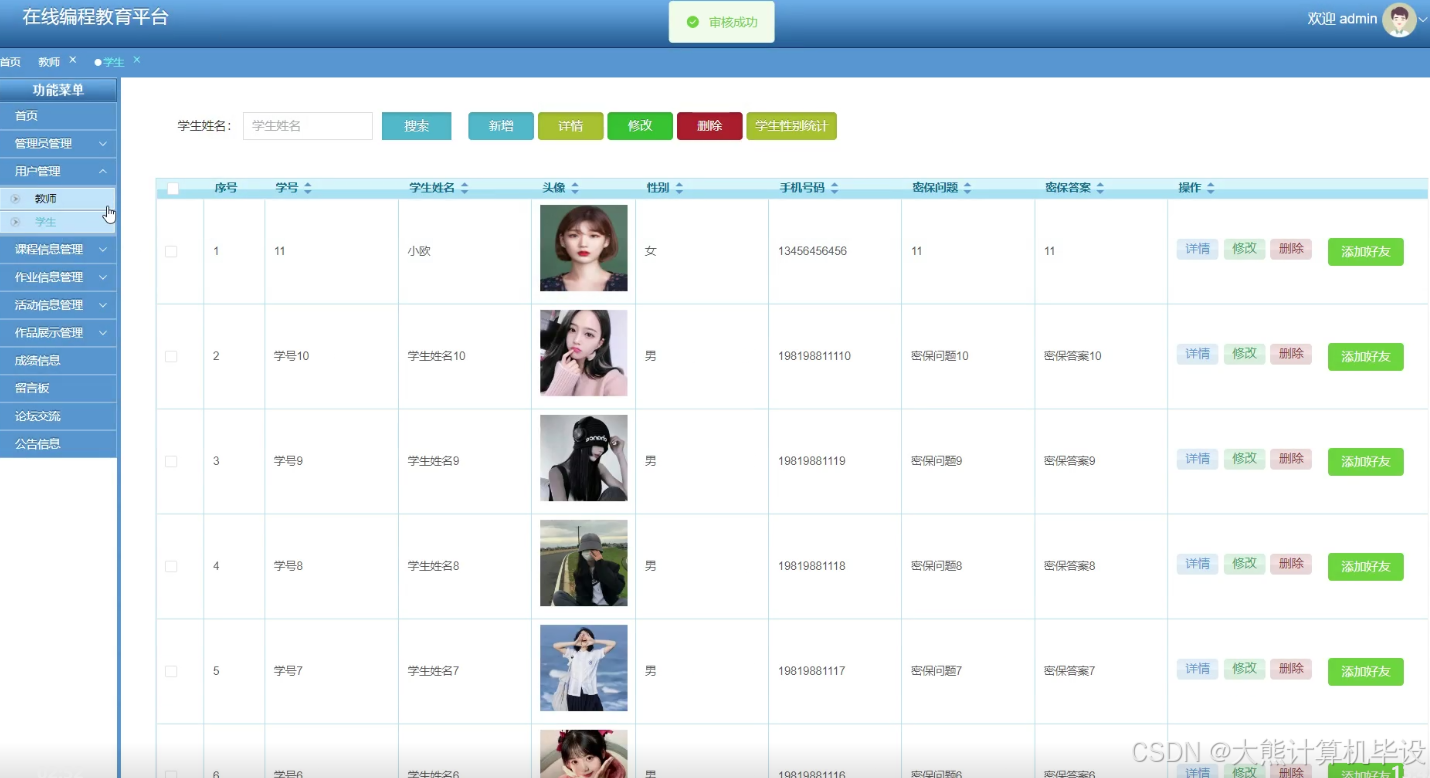Open avatar photo of 学生姓名9
The width and height of the screenshot is (1430, 778).
[x=584, y=458]
